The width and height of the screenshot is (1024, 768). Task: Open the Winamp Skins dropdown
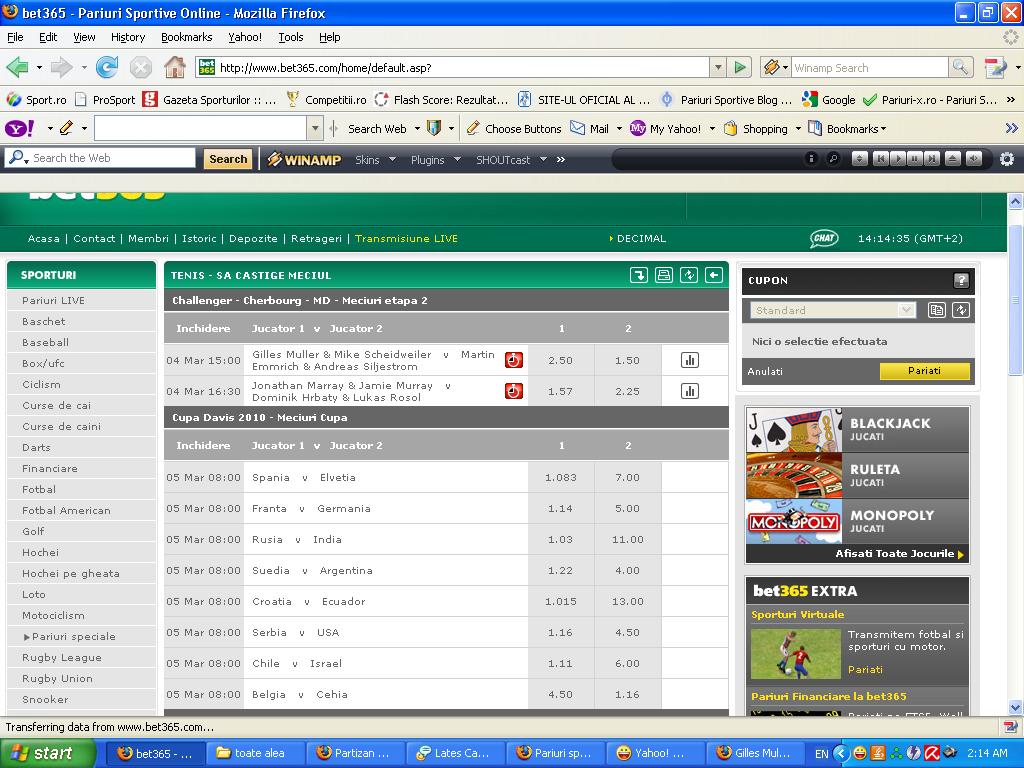376,159
